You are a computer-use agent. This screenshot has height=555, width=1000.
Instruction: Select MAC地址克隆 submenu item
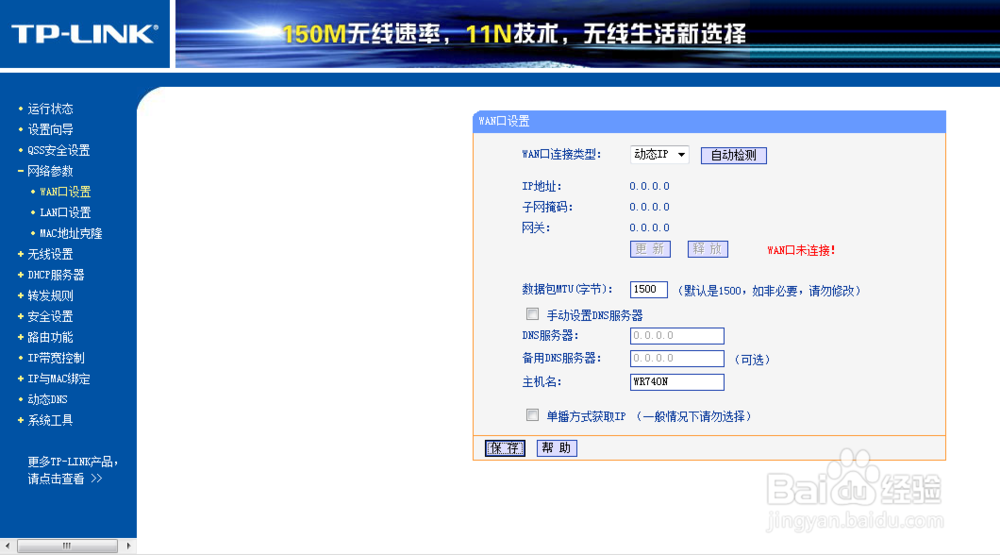coord(71,233)
